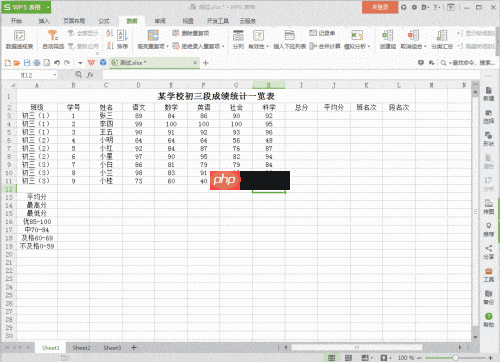
Task: Undo the last action
Action: click(57, 63)
